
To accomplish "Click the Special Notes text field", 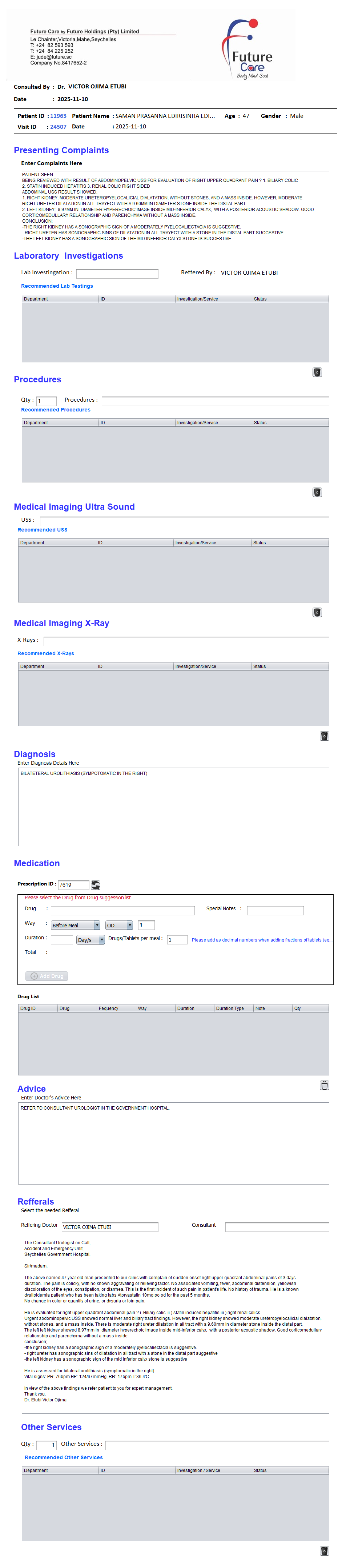I will [x=275, y=910].
